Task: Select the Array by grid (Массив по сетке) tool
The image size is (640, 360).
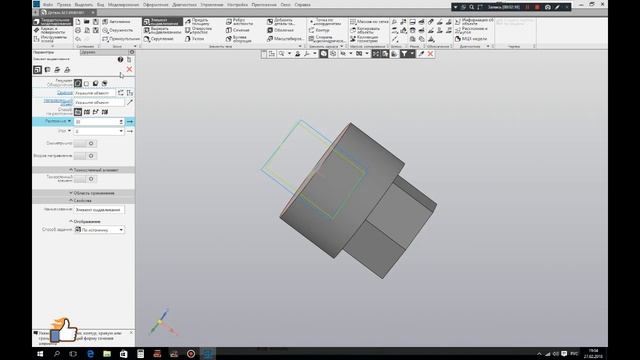Action: point(369,21)
